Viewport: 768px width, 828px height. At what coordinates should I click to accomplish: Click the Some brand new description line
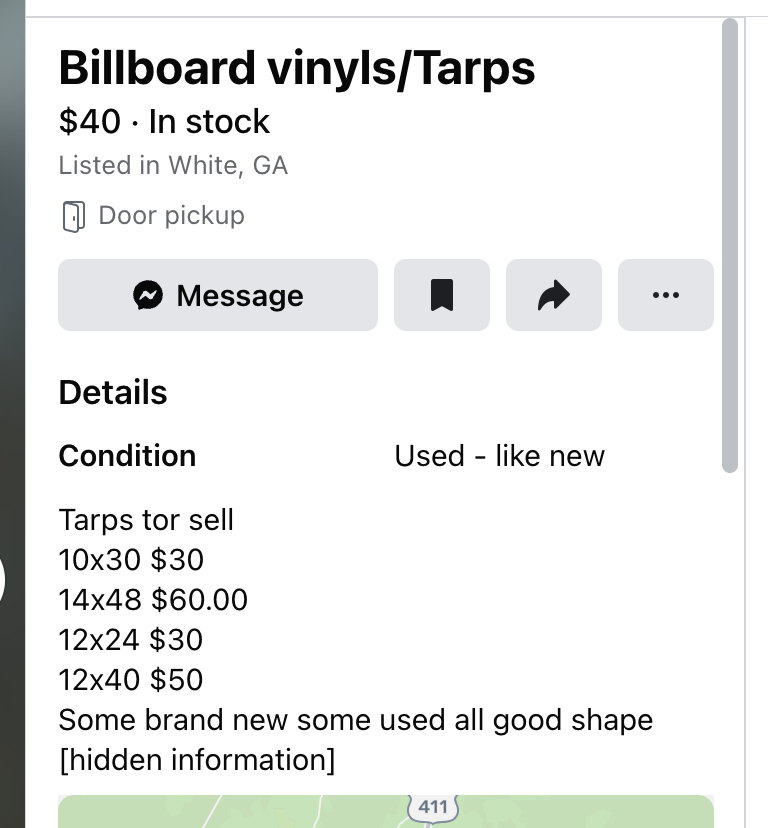(355, 720)
